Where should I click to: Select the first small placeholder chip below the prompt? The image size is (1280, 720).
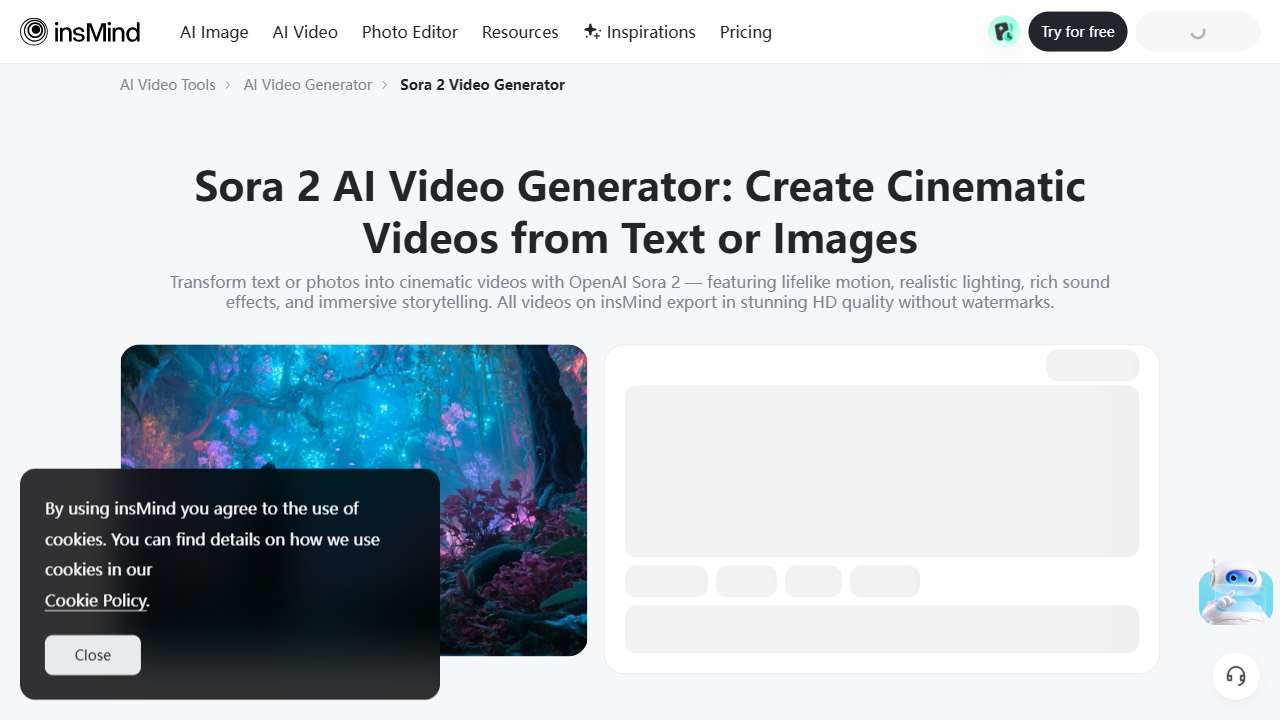(x=666, y=581)
